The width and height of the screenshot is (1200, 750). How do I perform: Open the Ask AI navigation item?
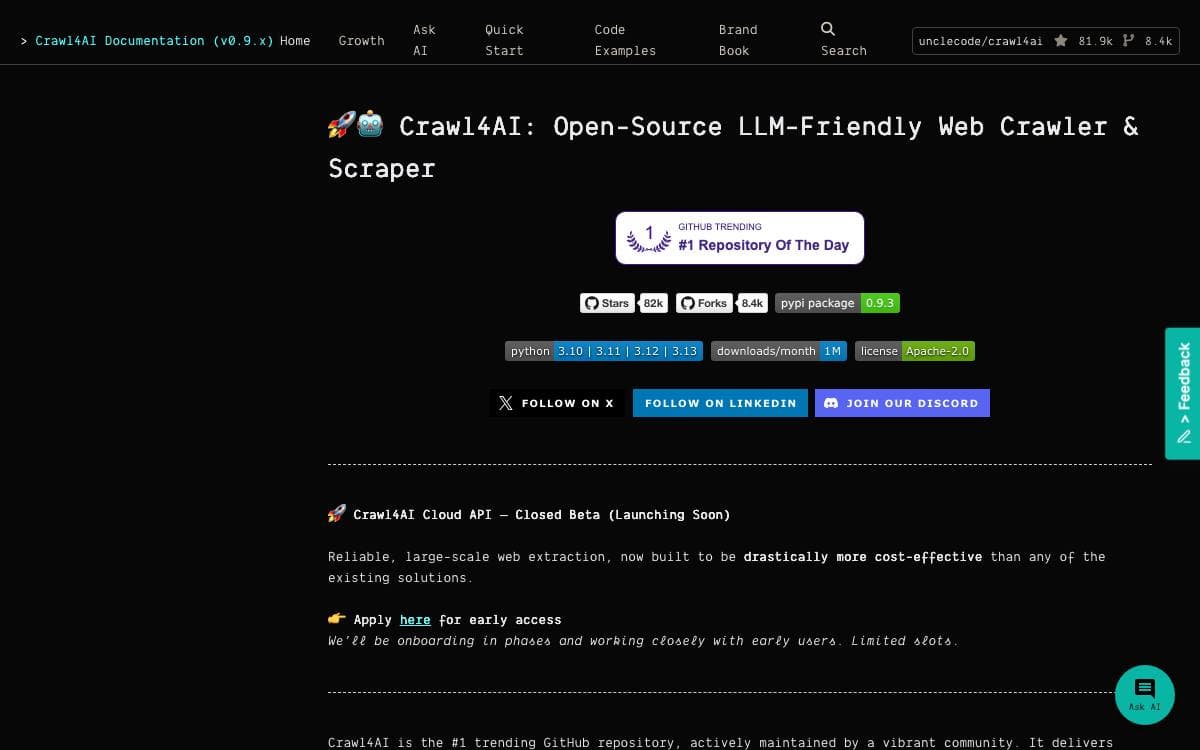pyautogui.click(x=424, y=40)
